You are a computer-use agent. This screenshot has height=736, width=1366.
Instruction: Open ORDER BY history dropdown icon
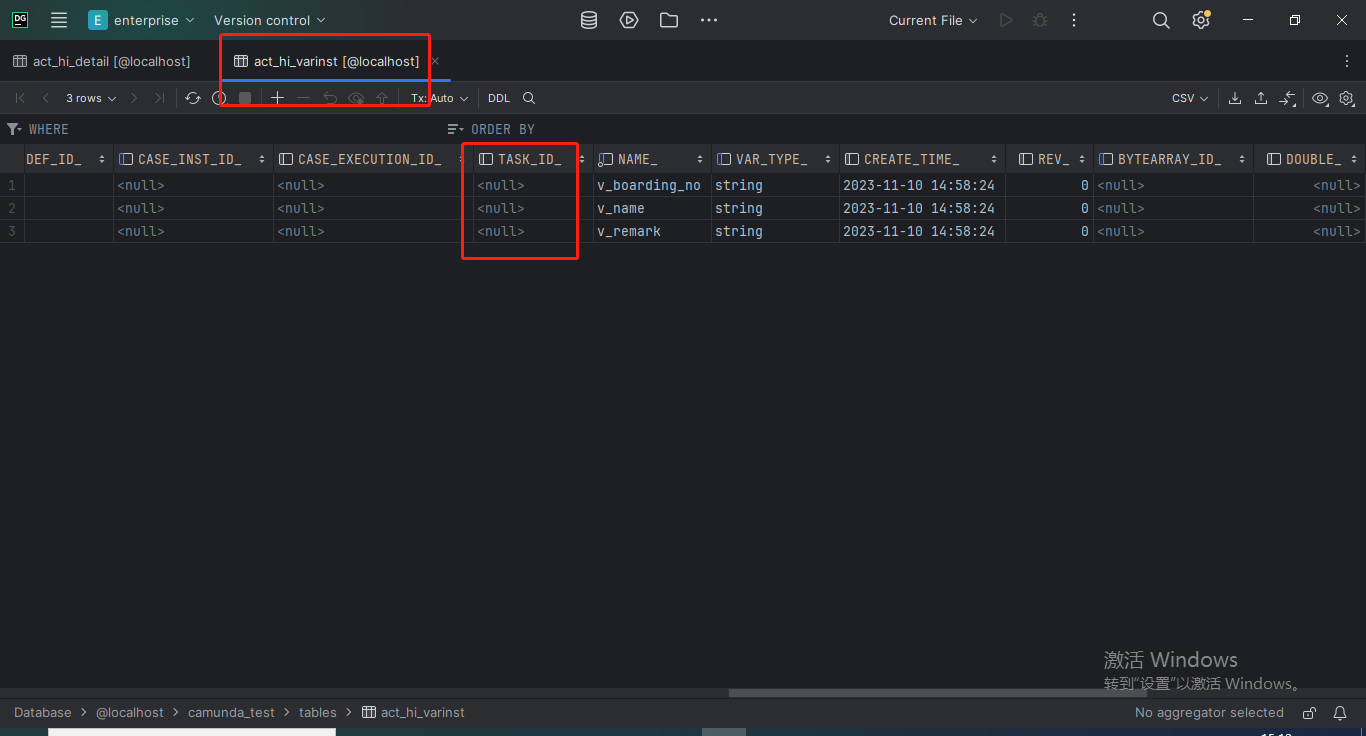[455, 129]
